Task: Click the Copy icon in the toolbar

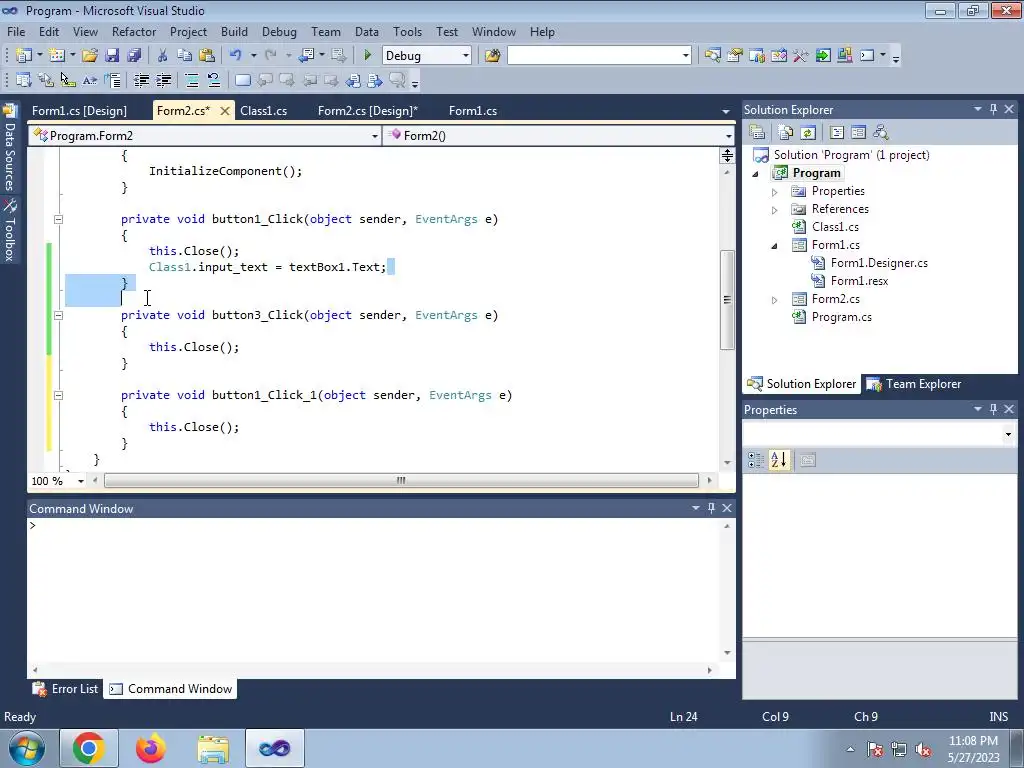Action: [185, 56]
